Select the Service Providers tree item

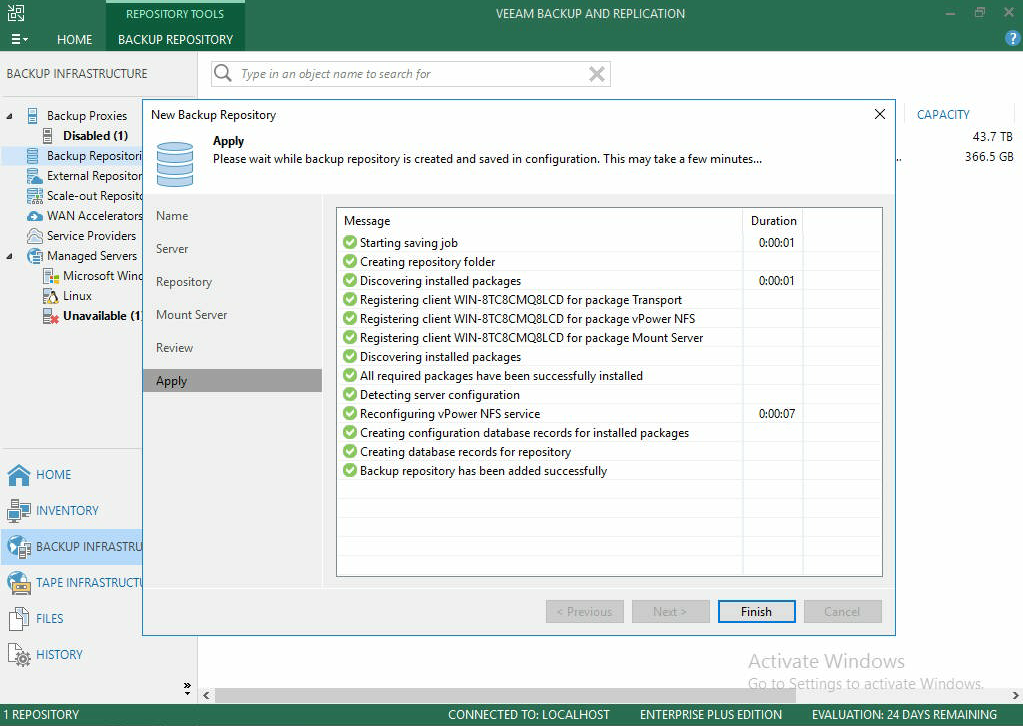(x=91, y=236)
